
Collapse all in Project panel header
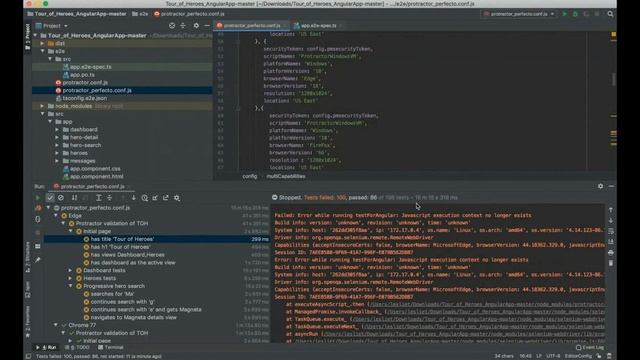tap(183, 26)
